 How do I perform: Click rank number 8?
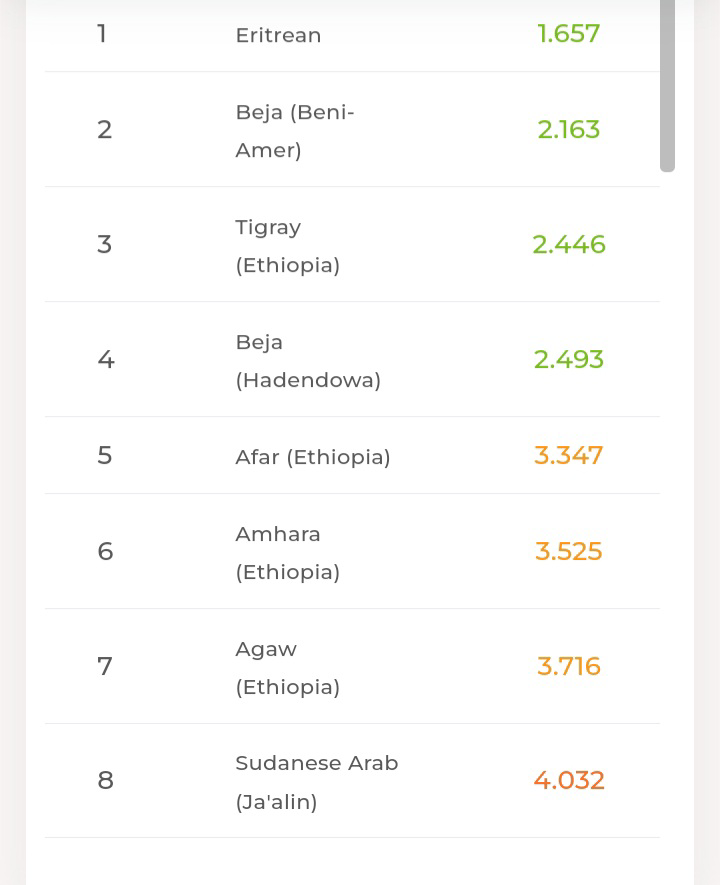click(105, 781)
